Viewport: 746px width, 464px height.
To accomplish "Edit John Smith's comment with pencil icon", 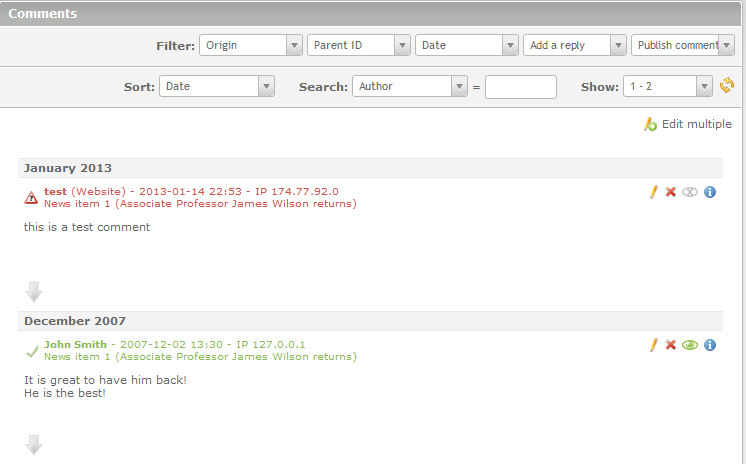I will coord(654,345).
